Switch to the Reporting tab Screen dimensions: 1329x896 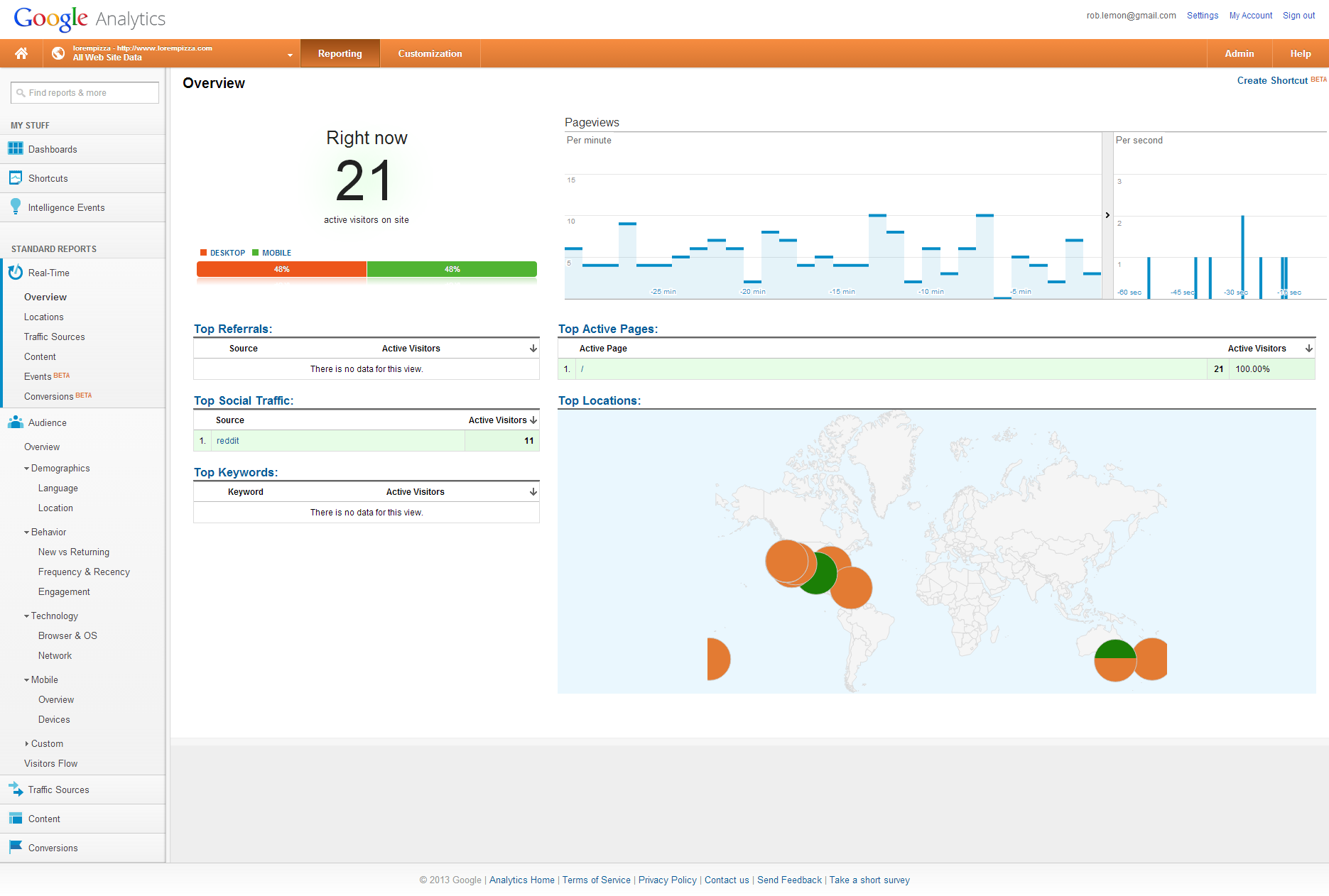340,53
